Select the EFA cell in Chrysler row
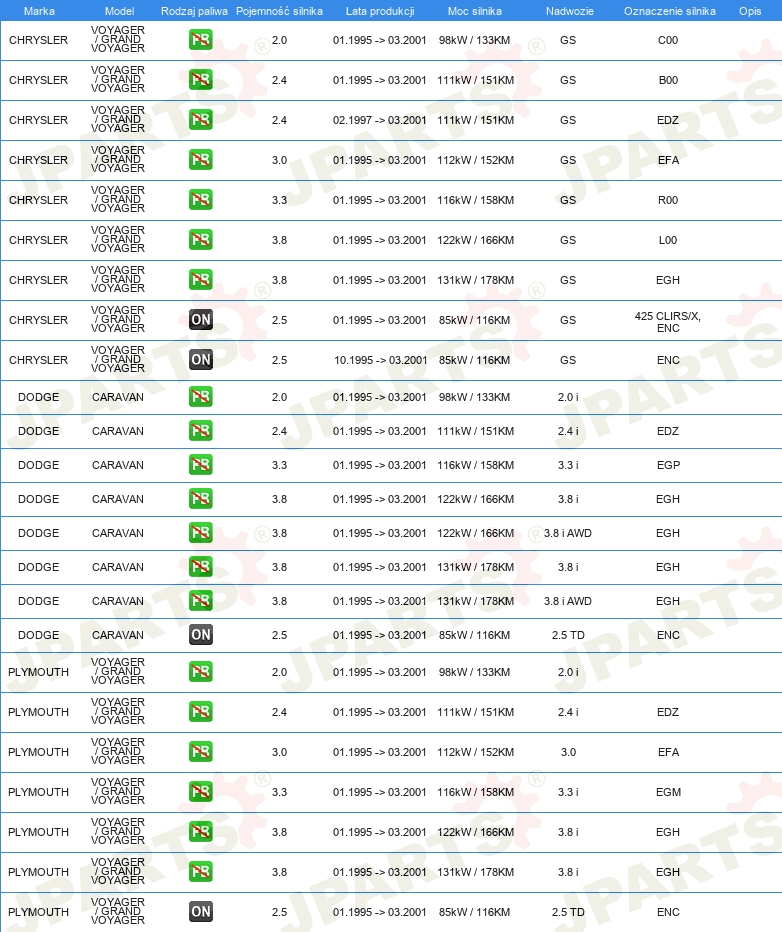 pyautogui.click(x=668, y=159)
